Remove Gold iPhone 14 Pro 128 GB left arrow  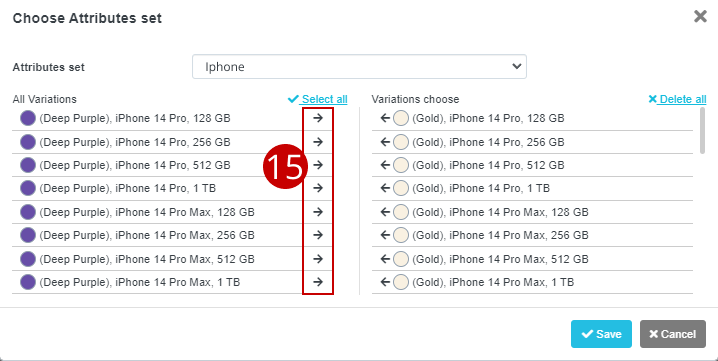385,118
